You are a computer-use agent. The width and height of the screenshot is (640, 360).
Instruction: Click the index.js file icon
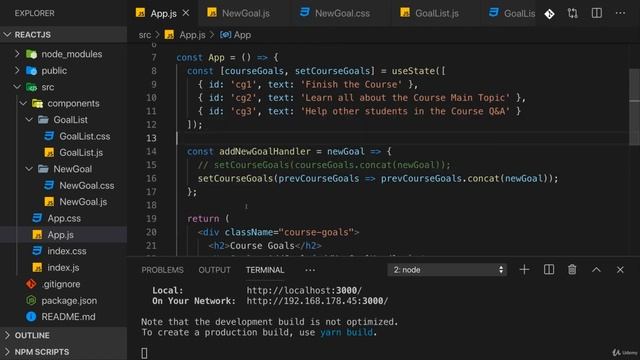(37, 267)
